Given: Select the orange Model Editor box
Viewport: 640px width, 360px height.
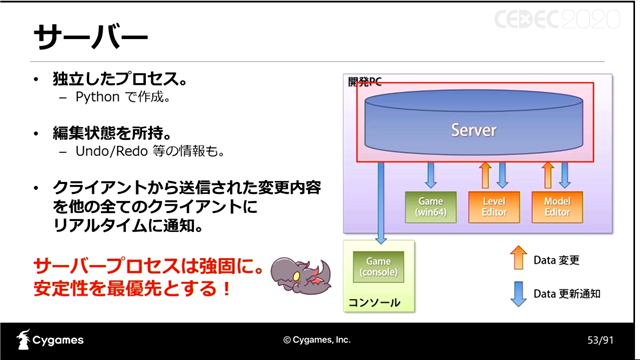Looking at the screenshot, I should pos(557,207).
